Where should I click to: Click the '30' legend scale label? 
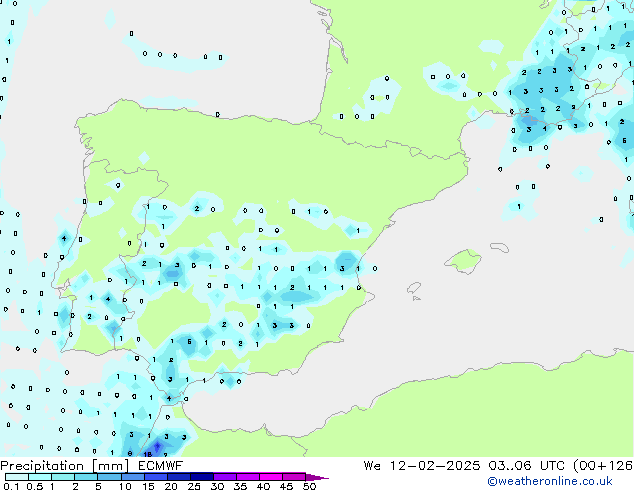pyautogui.click(x=217, y=486)
